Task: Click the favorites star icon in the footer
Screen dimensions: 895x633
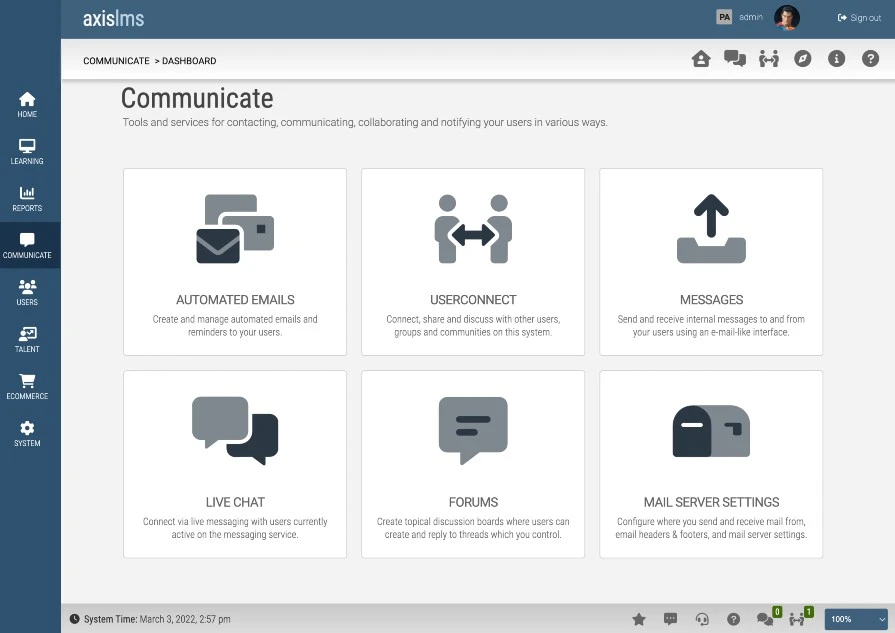Action: tap(639, 619)
